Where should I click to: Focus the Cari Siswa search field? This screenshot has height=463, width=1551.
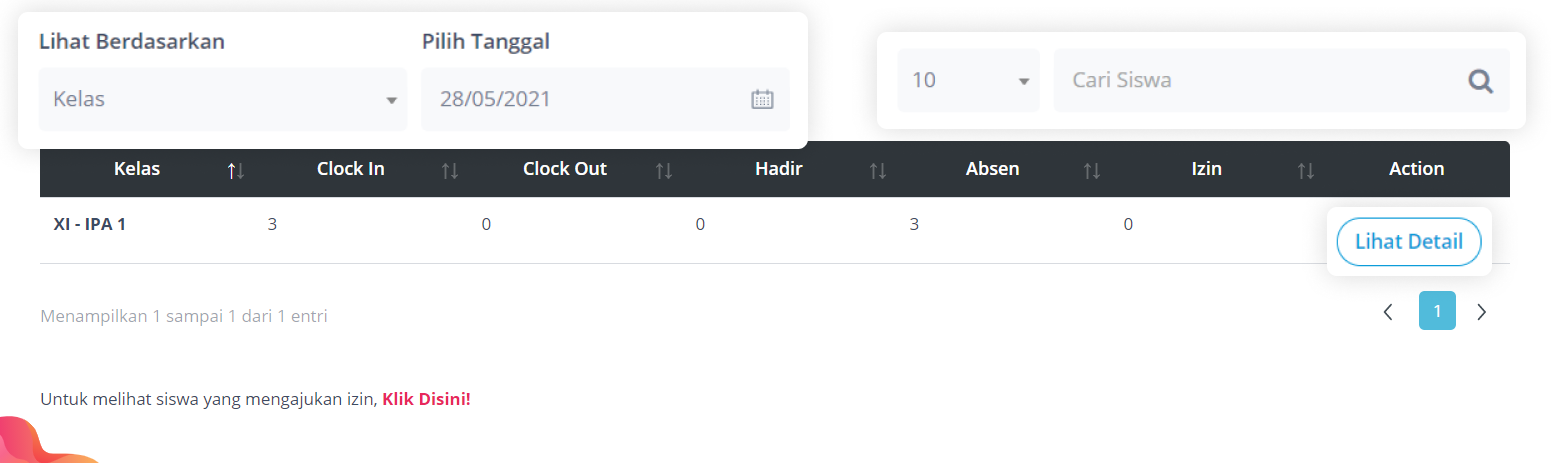point(1255,80)
